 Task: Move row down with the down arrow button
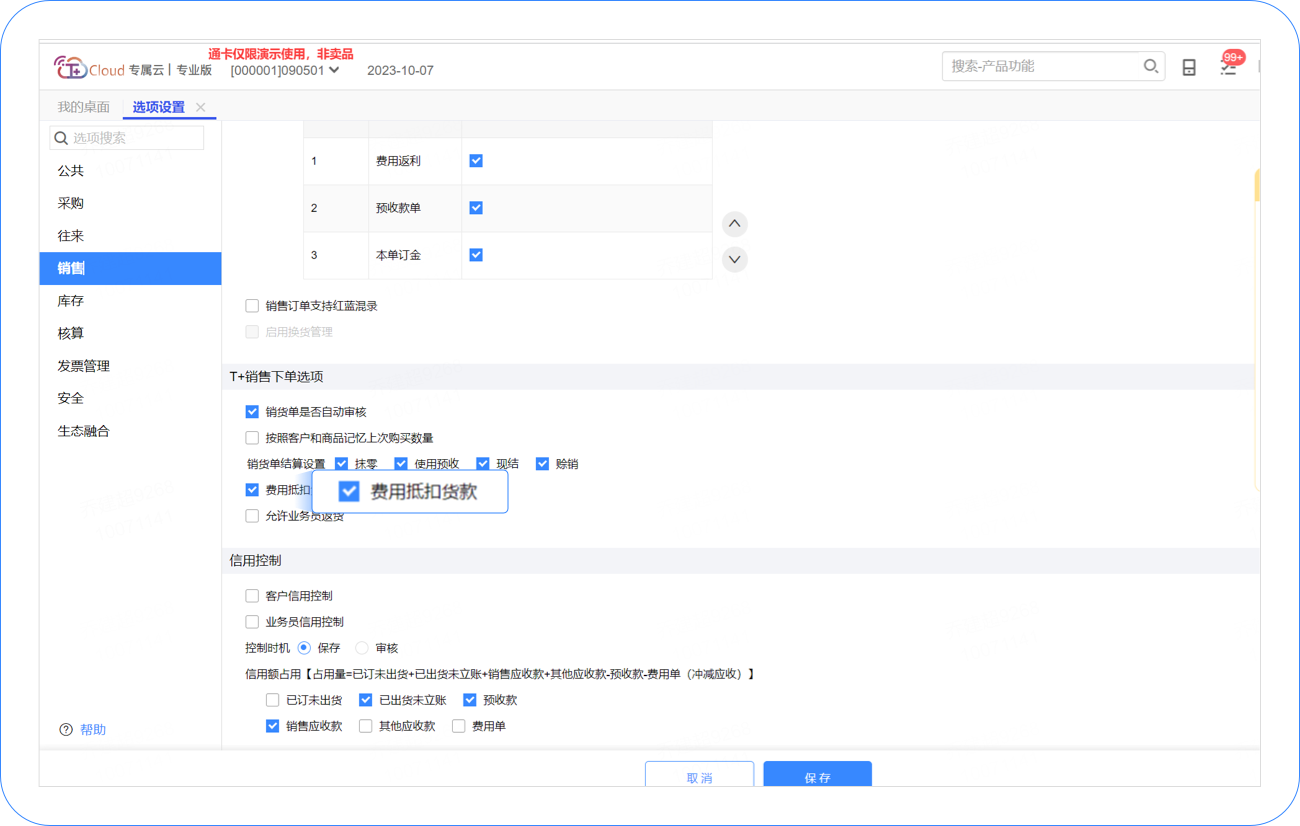[x=734, y=259]
